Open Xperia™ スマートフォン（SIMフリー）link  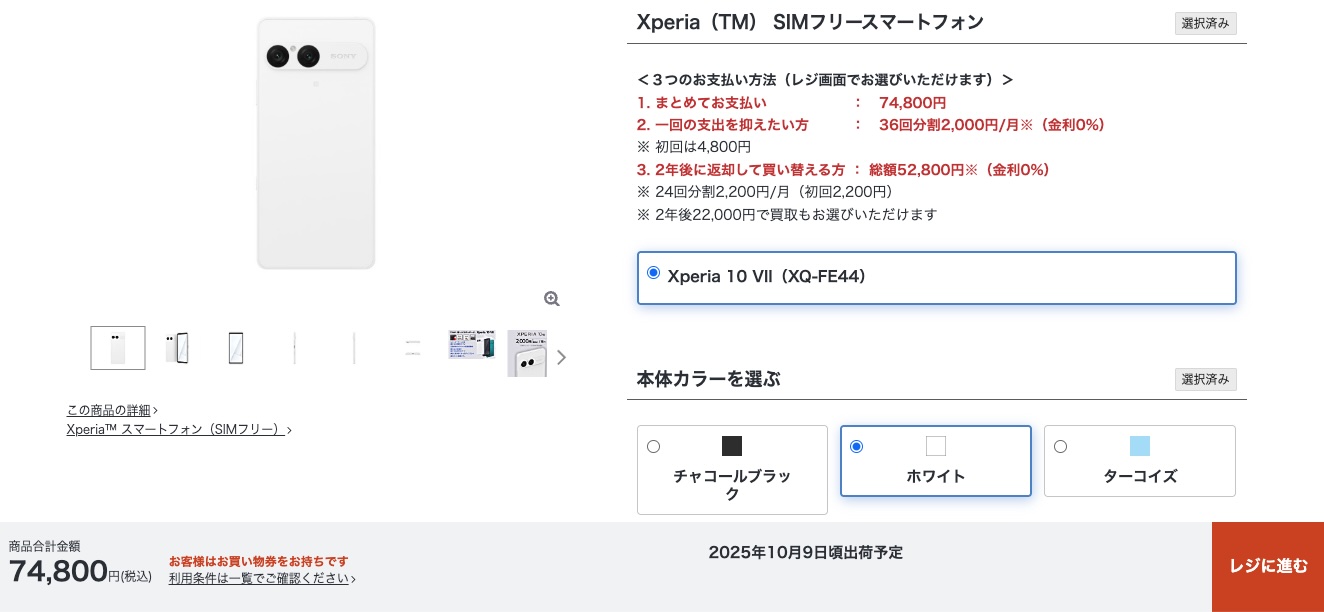(x=176, y=429)
